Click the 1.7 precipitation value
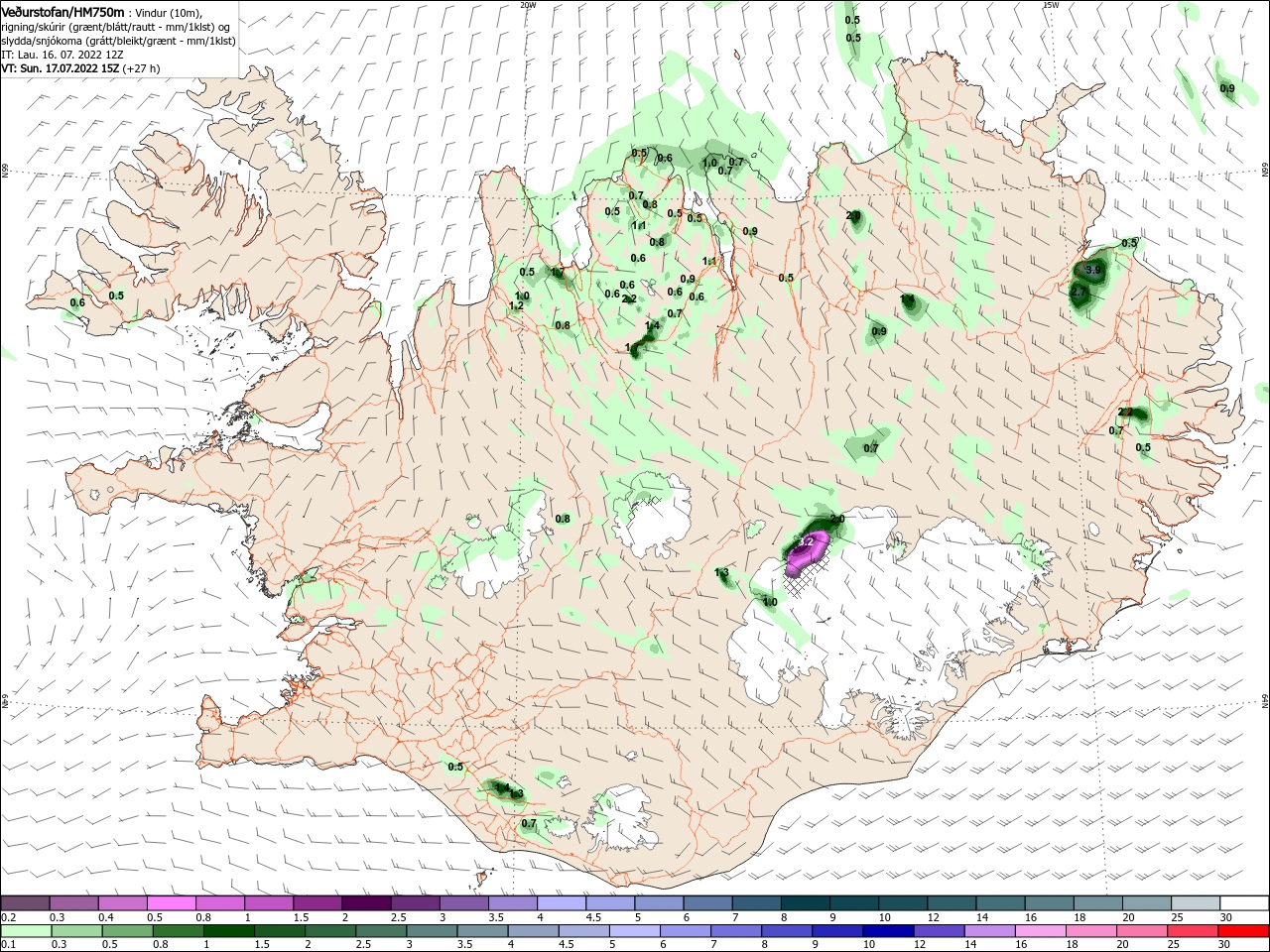This screenshot has width=1270, height=952. pos(557,273)
